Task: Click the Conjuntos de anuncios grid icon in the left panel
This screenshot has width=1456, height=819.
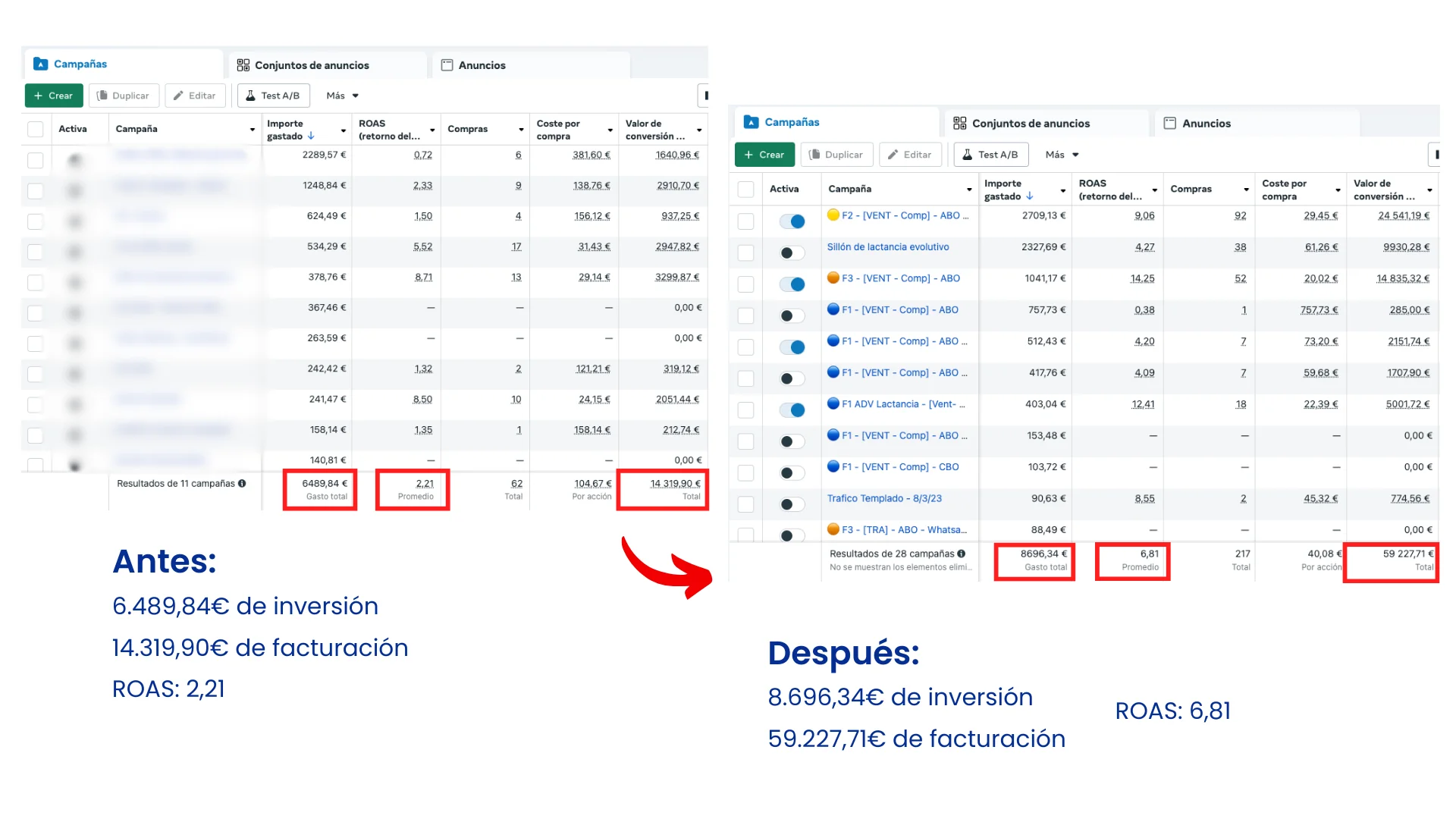Action: click(x=243, y=65)
